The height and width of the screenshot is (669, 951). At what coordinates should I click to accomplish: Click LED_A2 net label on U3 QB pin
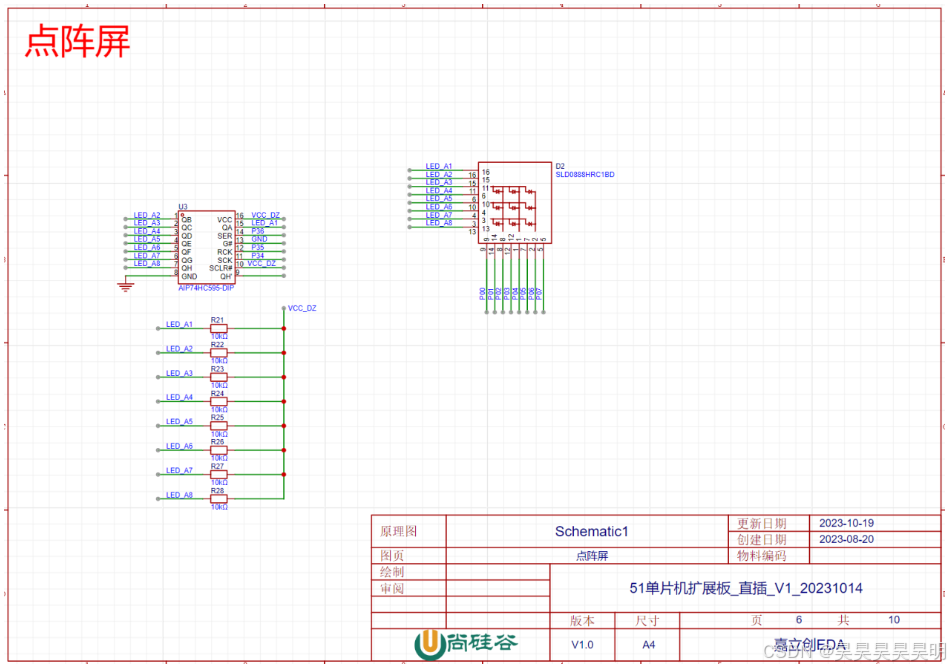147,215
